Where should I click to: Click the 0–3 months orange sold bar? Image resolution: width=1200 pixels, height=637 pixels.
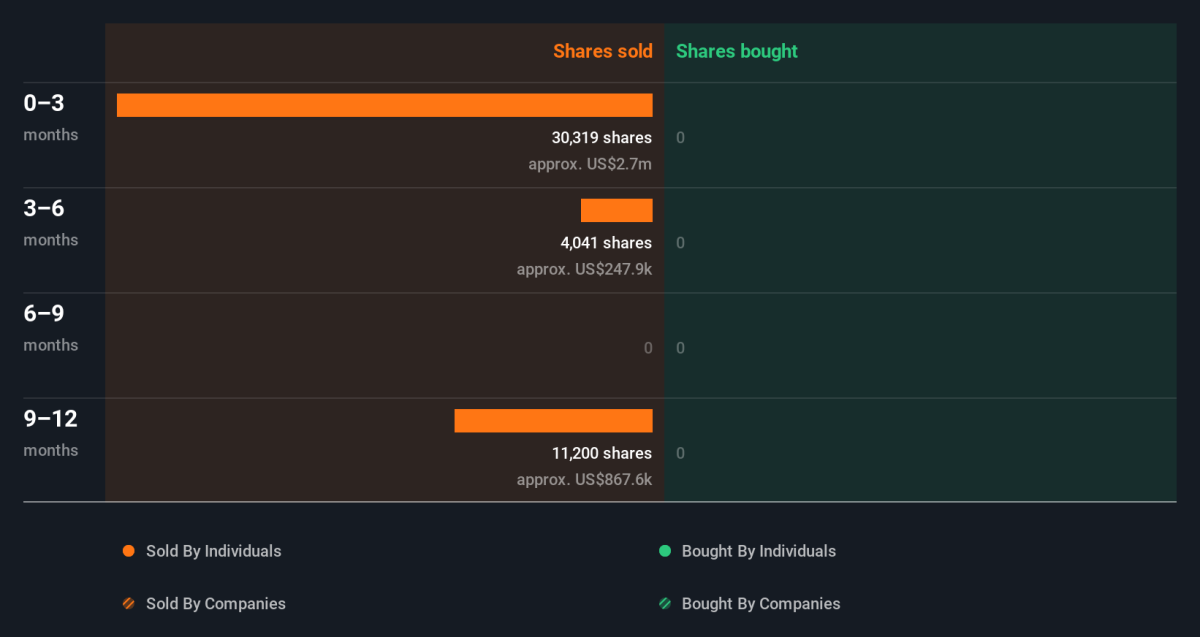(x=384, y=105)
